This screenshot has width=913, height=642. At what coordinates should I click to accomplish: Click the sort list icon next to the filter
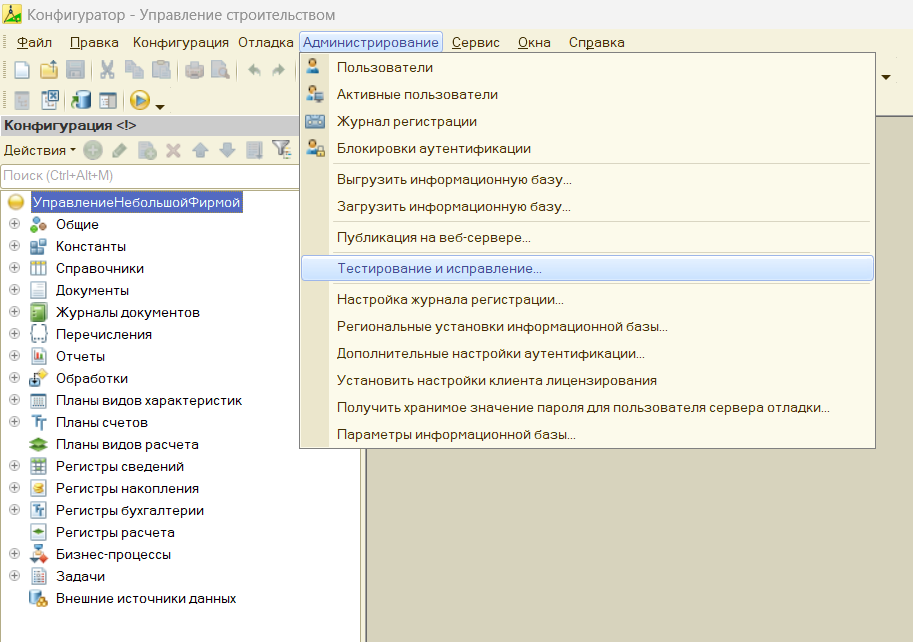pos(254,150)
